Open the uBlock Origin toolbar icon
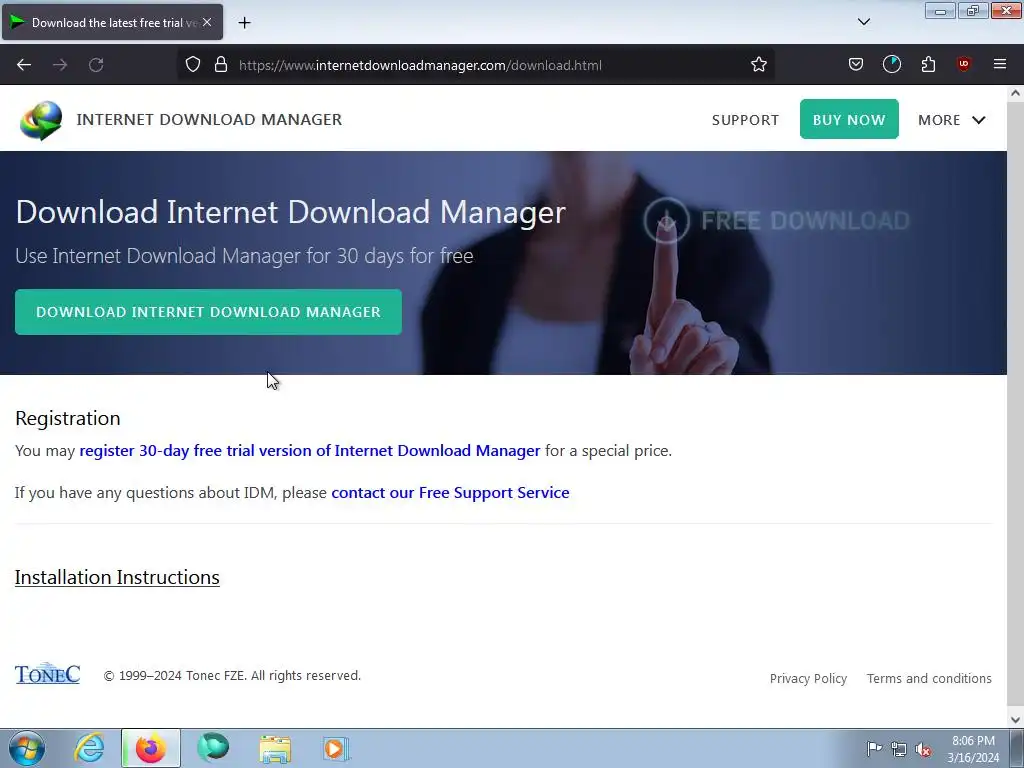This screenshot has height=768, width=1024. click(963, 64)
